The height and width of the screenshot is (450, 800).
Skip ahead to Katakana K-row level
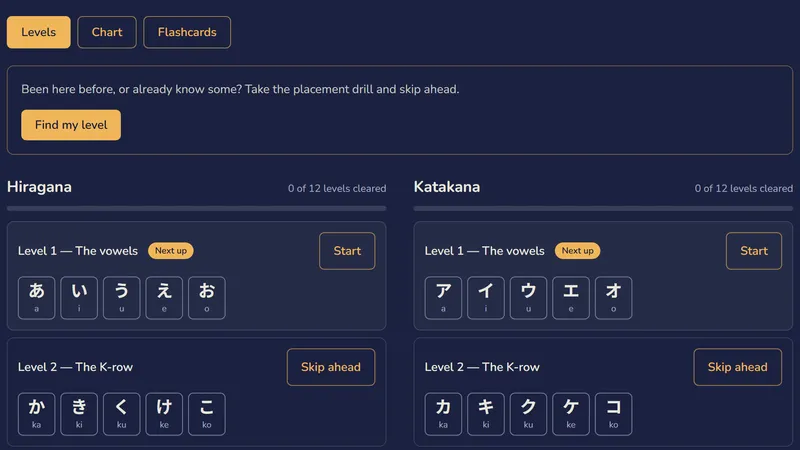click(x=737, y=367)
